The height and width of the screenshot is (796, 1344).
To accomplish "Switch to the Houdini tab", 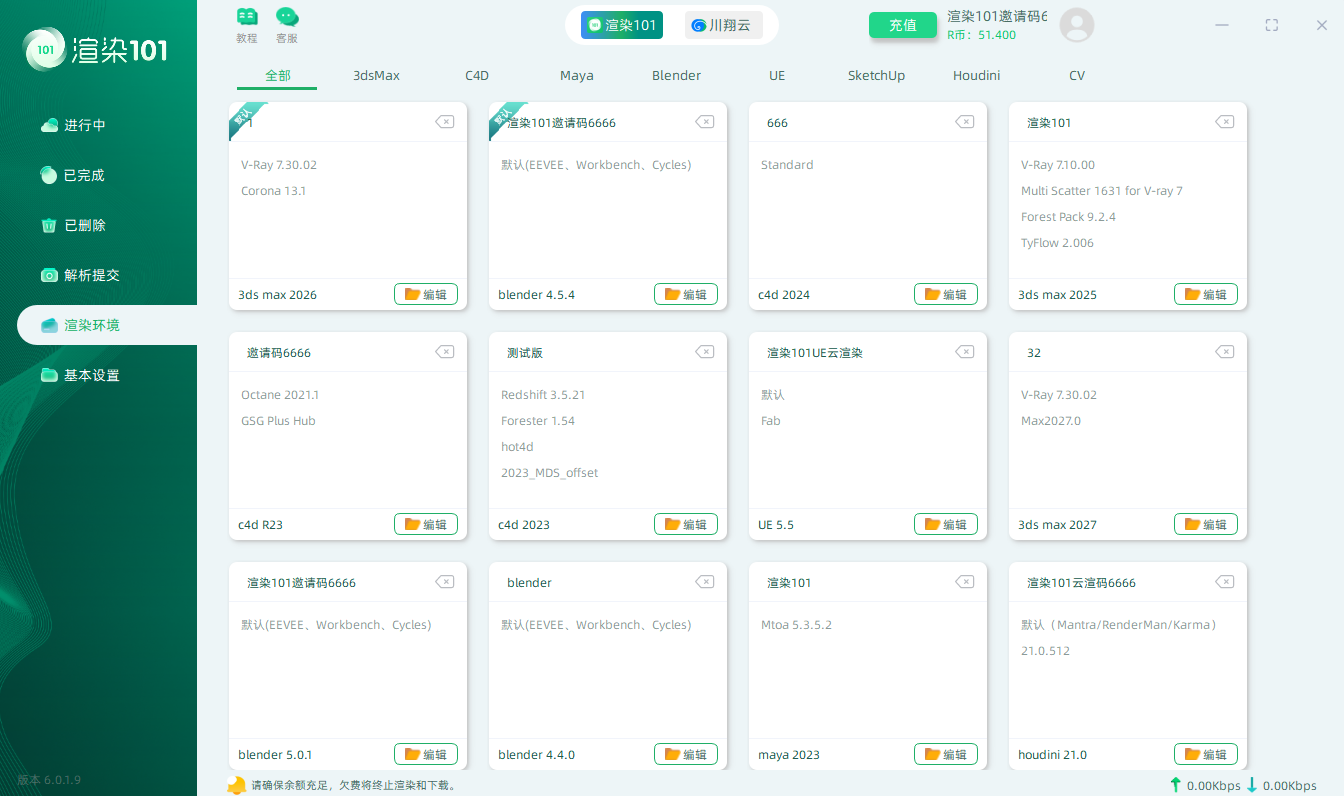I will pos(976,76).
